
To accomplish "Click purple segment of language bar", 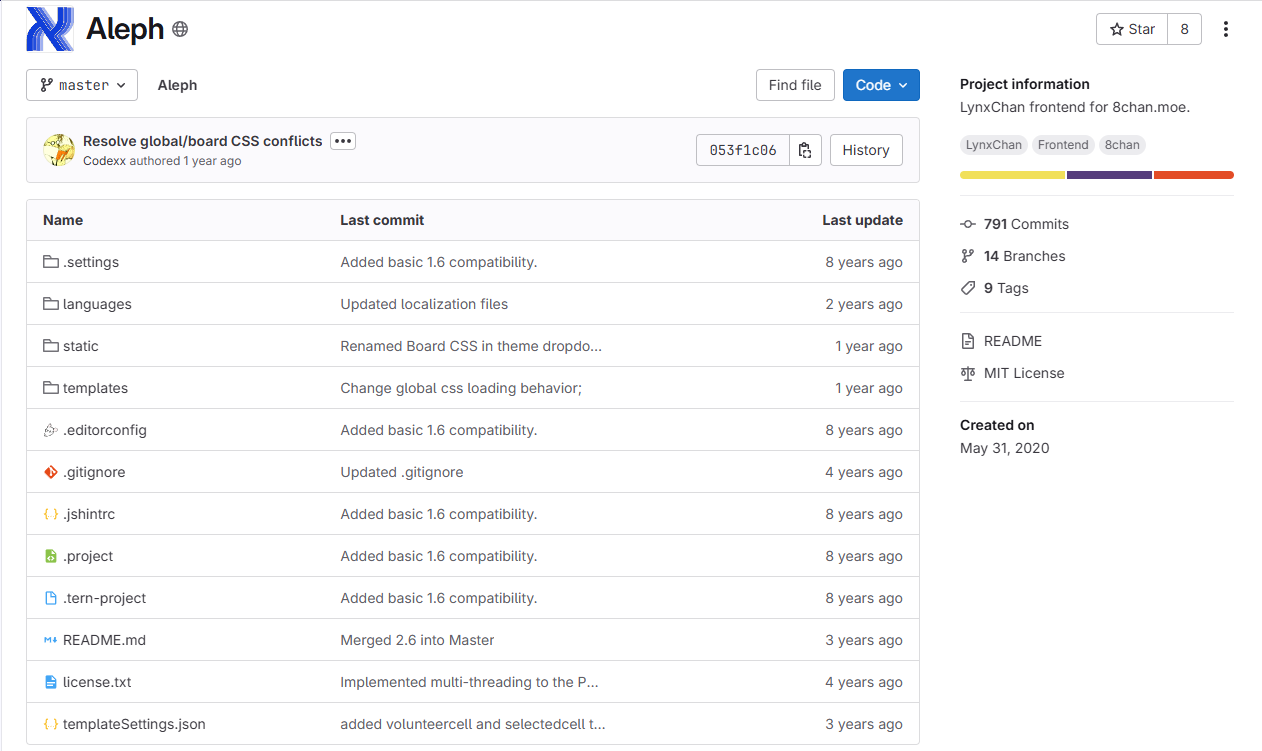I will [x=1109, y=175].
